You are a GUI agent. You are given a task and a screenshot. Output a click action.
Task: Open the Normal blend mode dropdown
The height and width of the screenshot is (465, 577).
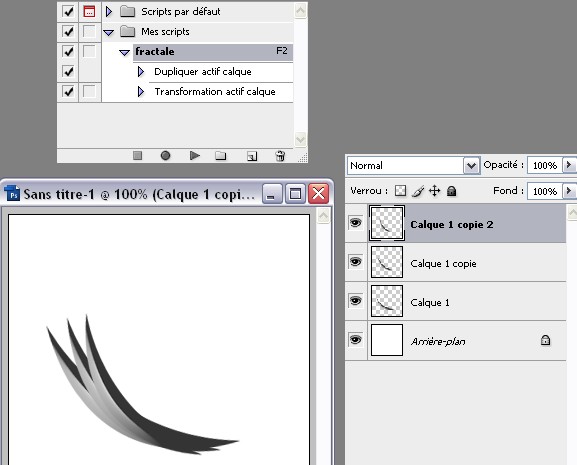(x=471, y=166)
